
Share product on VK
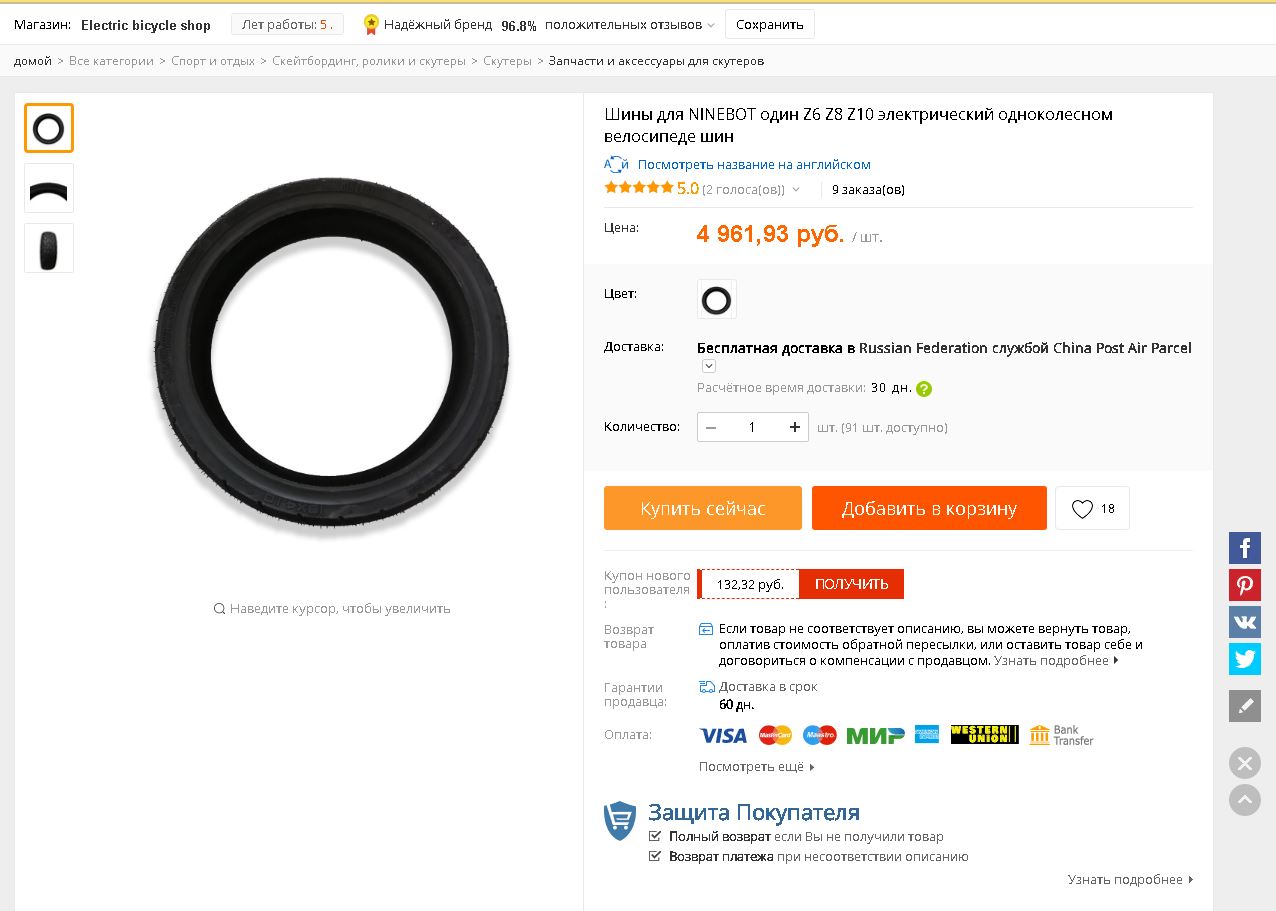click(1245, 622)
